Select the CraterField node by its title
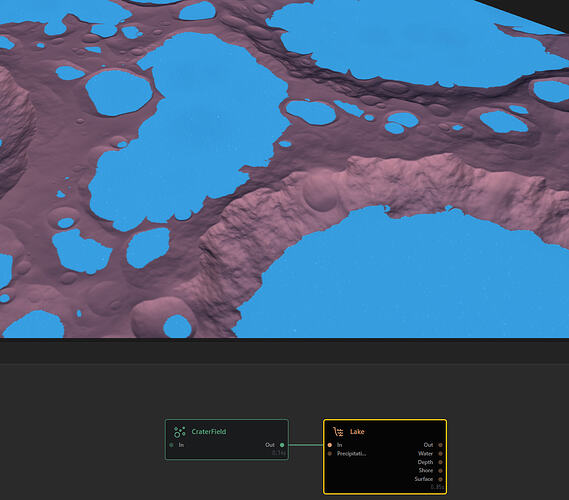The image size is (569, 500). coord(209,432)
